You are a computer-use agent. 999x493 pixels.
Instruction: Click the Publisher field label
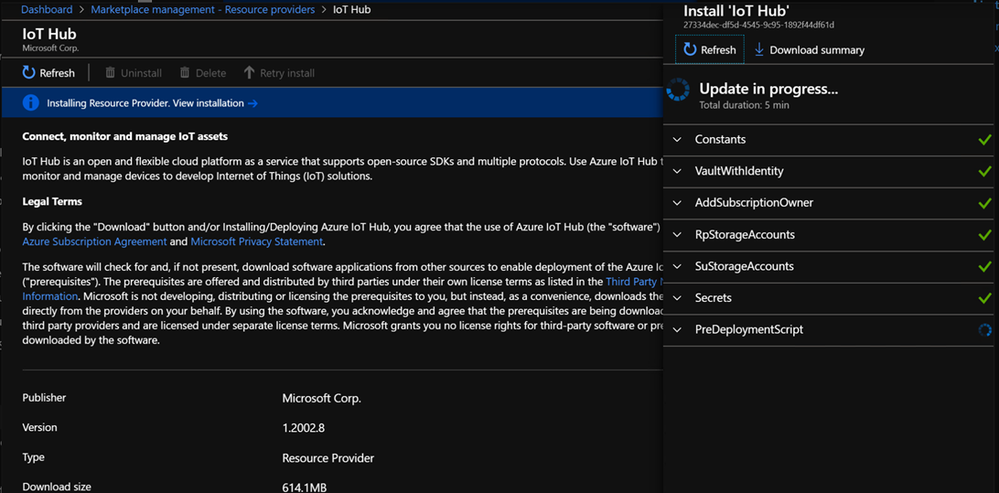(x=44, y=397)
